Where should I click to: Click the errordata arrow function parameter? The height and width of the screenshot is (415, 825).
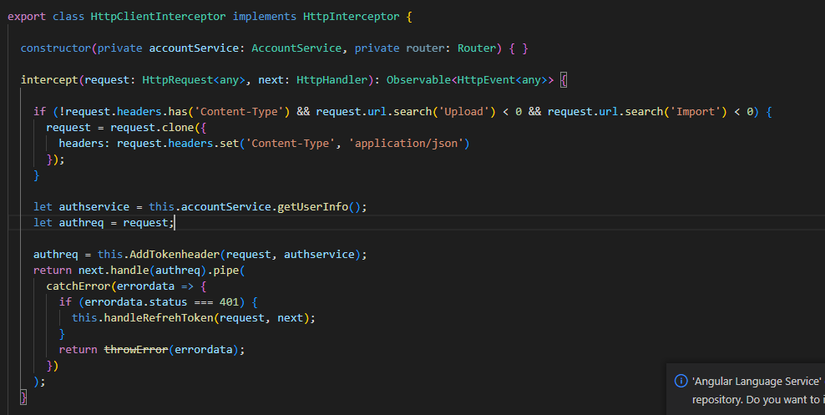click(x=146, y=286)
